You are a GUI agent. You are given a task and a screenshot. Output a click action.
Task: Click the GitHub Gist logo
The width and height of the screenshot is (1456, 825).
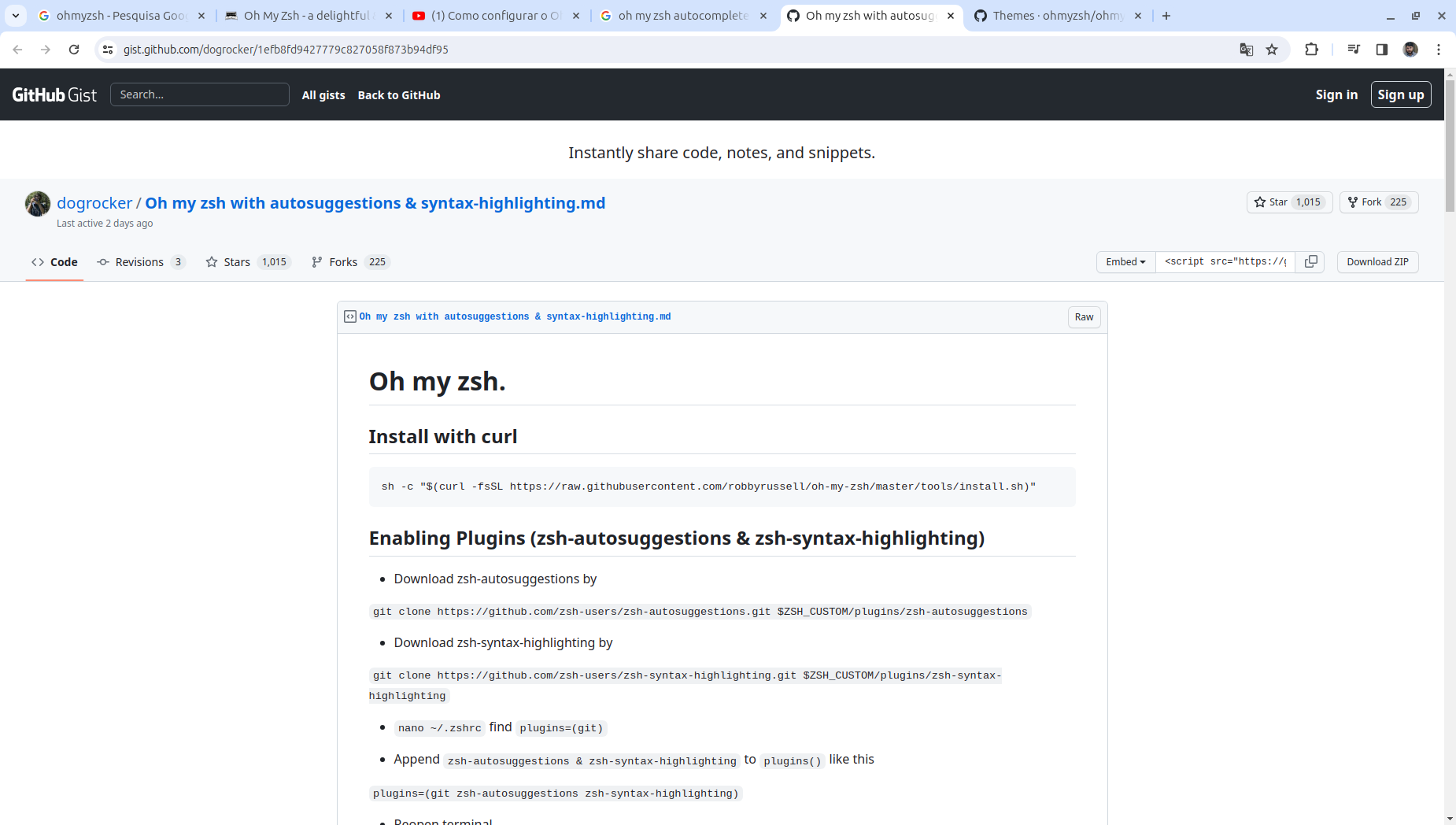tap(54, 94)
